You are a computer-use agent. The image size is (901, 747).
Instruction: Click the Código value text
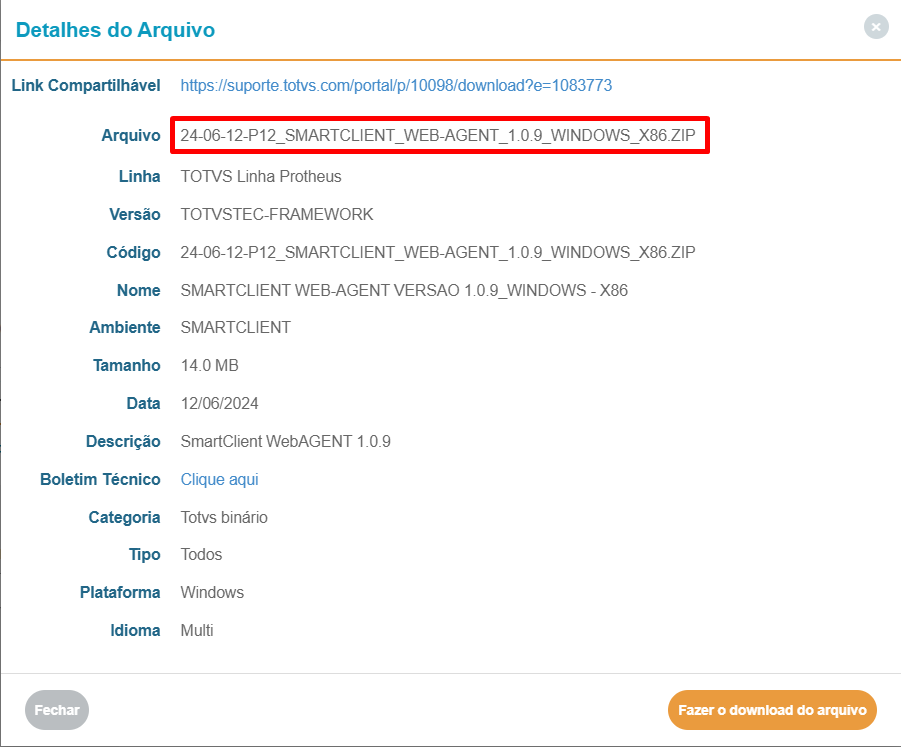pyautogui.click(x=438, y=252)
